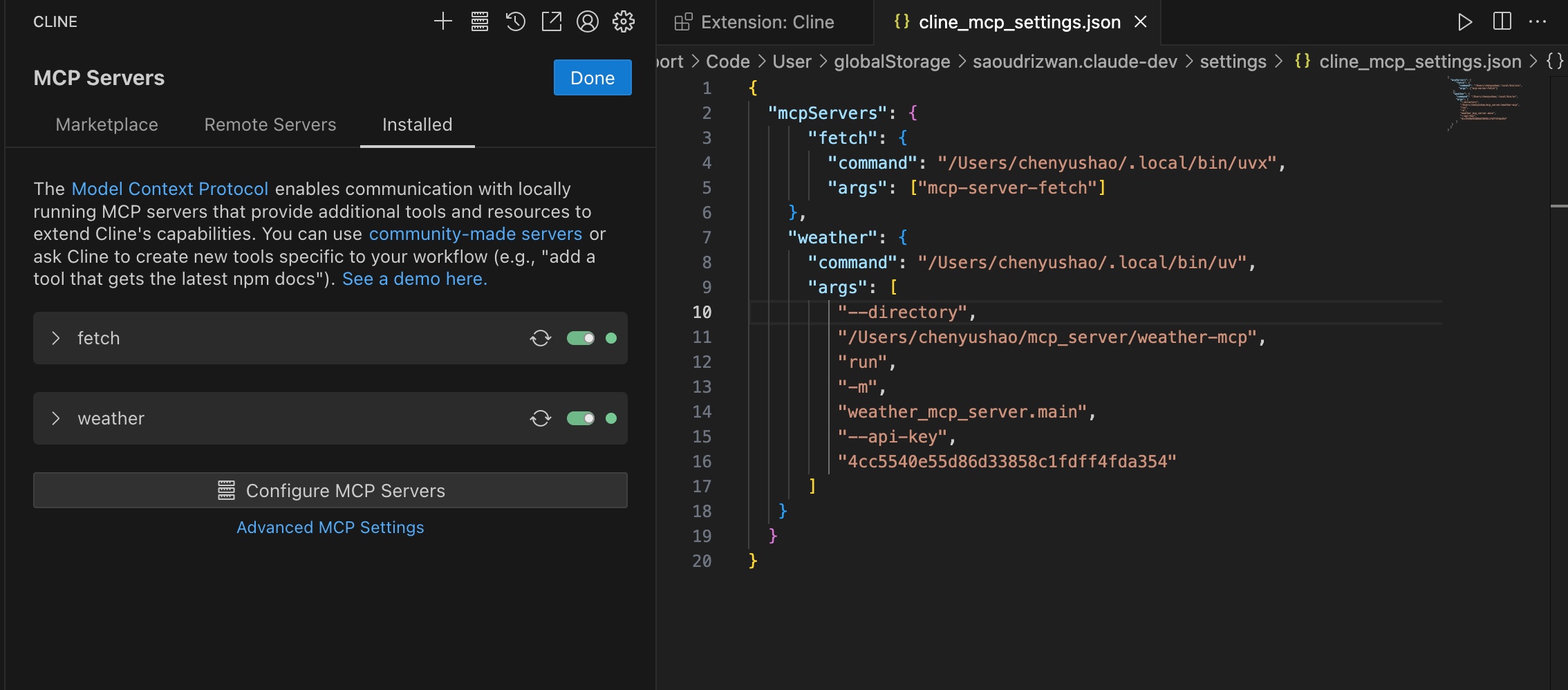
Task: Open the See a demo here link
Action: (415, 279)
